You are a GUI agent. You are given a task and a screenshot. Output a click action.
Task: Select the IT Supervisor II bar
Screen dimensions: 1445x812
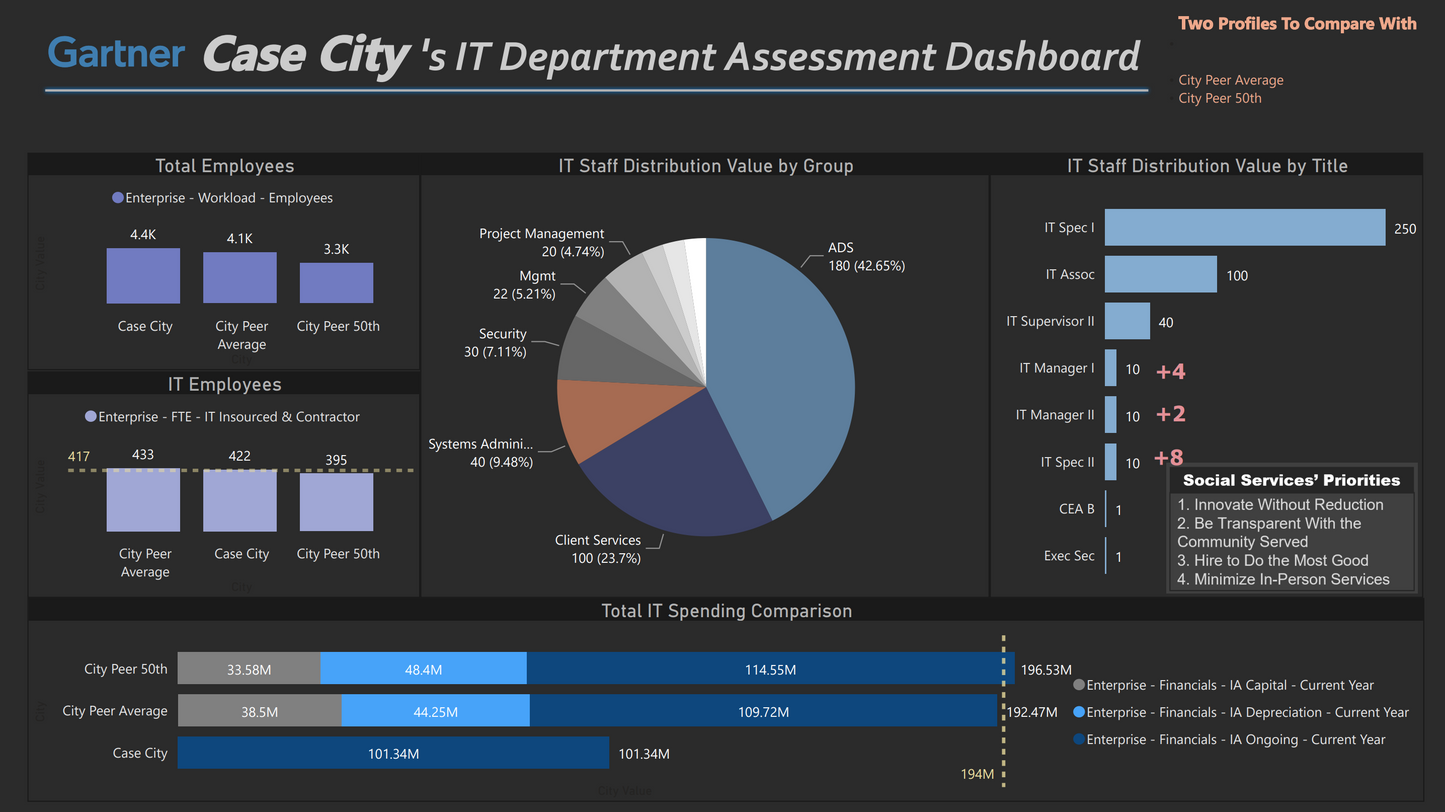pyautogui.click(x=1127, y=322)
